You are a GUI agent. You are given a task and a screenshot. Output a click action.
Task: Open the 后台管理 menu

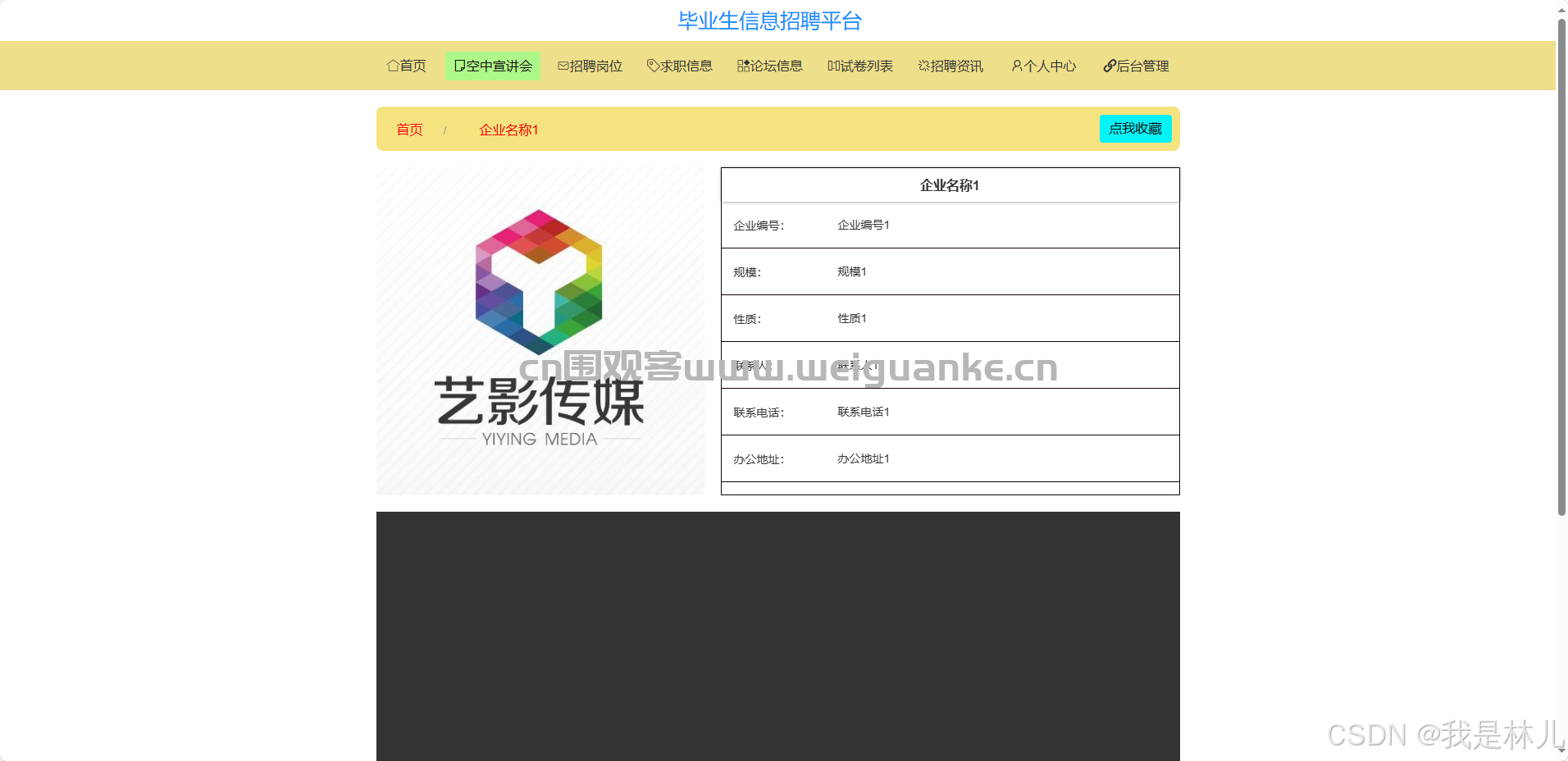click(x=1137, y=66)
